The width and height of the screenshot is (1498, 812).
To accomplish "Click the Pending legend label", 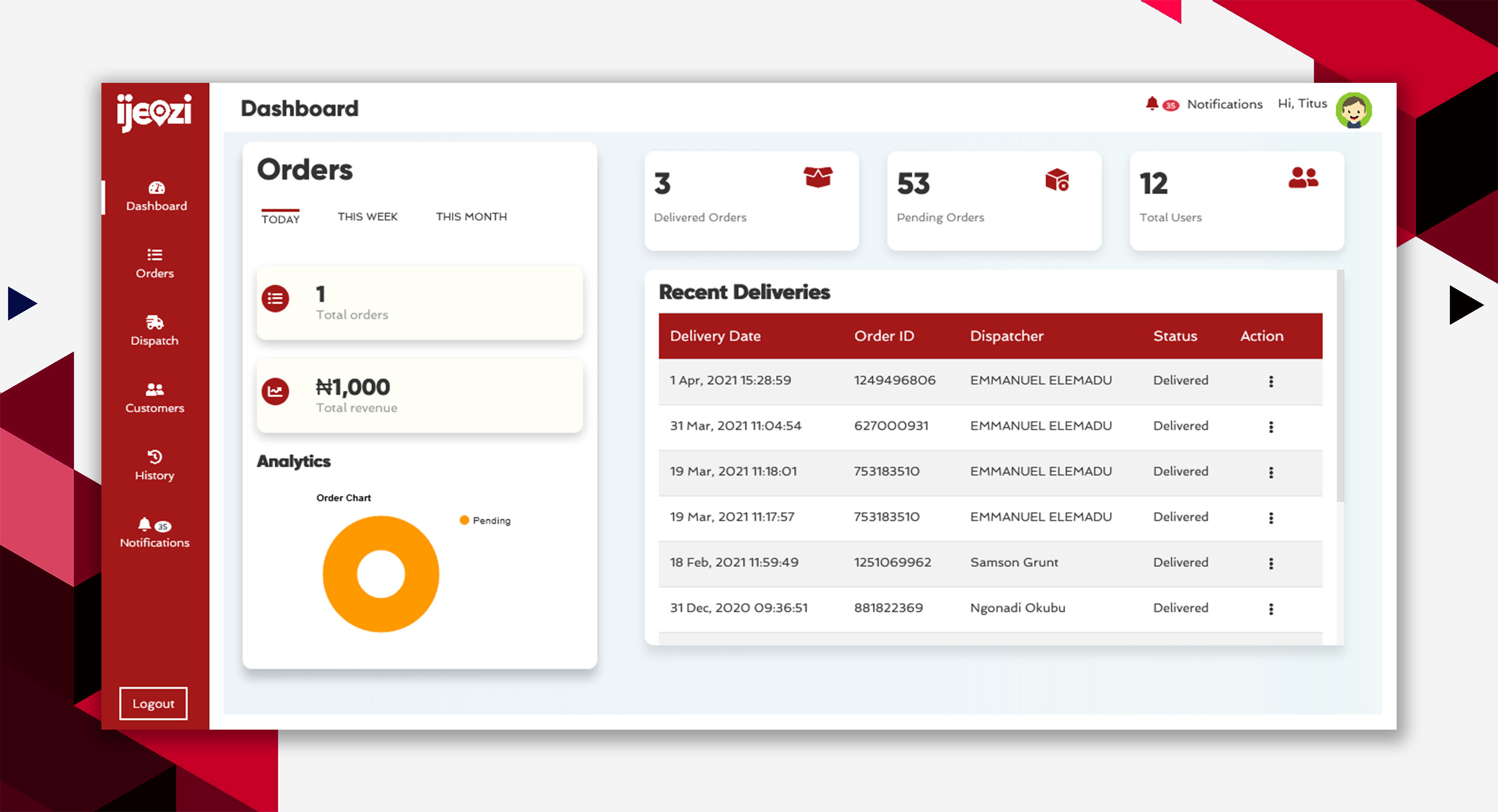I will 491,520.
